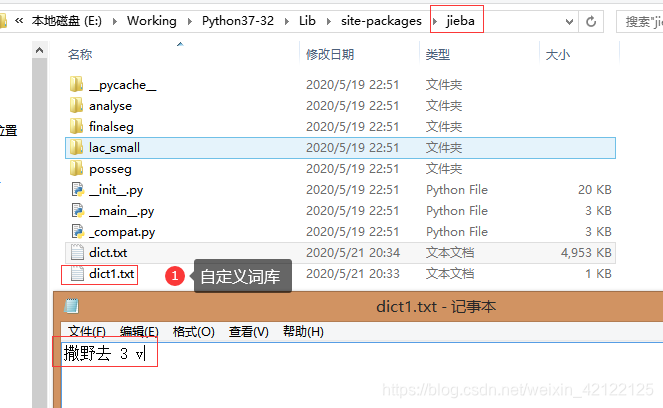The image size is (663, 408).
Task: Sort files by 类型 column
Action: [x=438, y=55]
